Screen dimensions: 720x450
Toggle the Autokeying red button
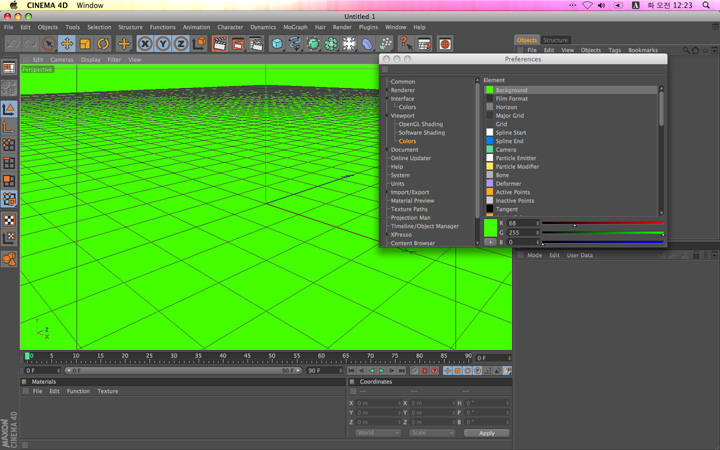[x=425, y=371]
